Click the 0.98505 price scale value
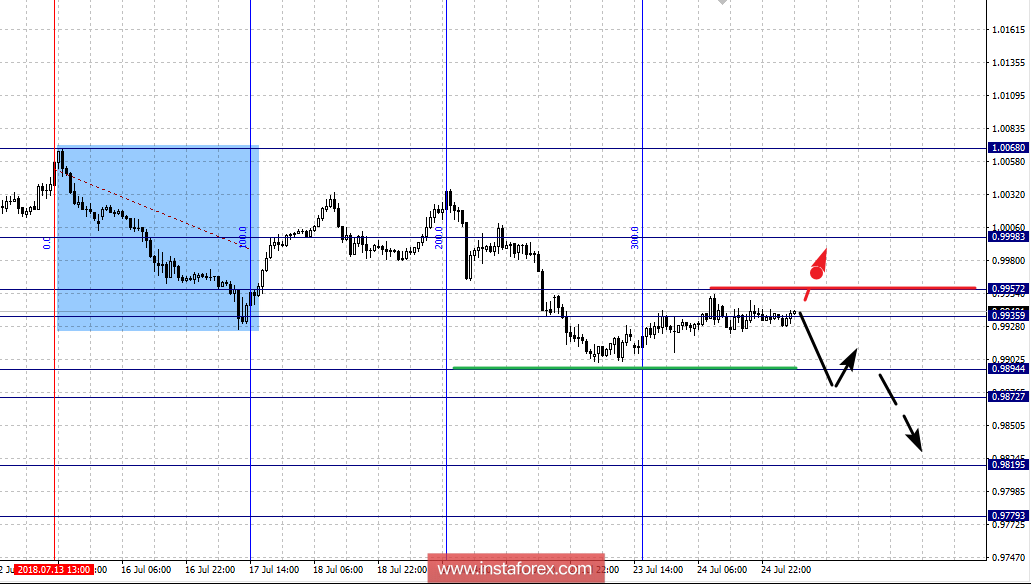Viewport: 1031px width, 584px height. pos(1009,426)
